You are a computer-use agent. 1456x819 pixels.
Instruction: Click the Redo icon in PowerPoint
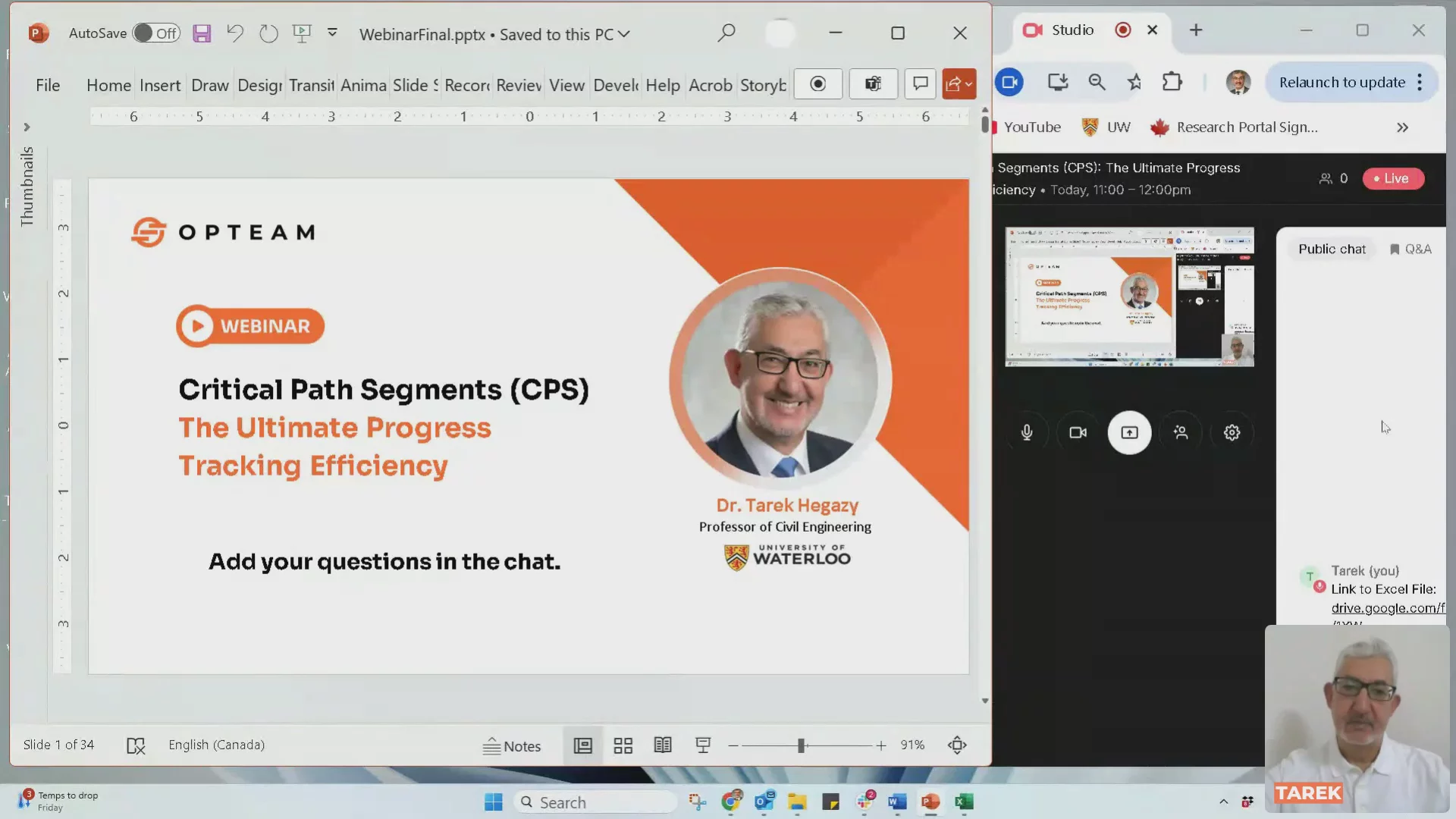tap(268, 33)
